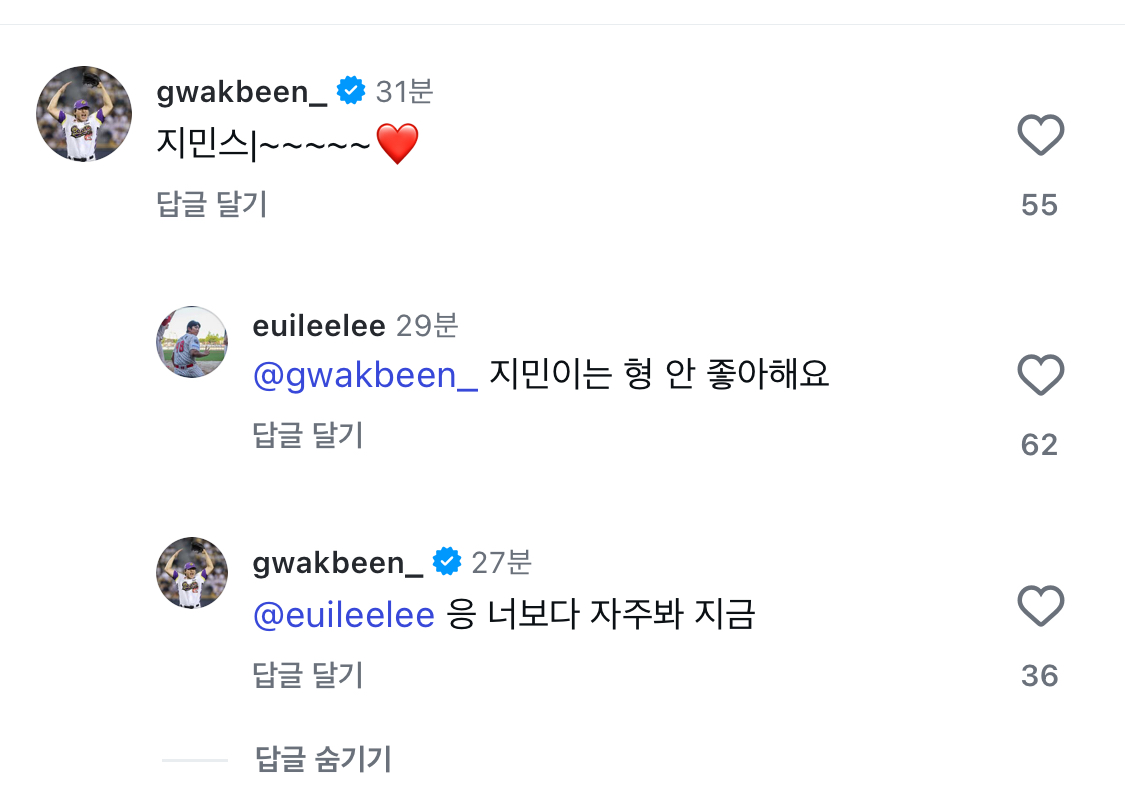Collapse replies with 답글 숨기기
This screenshot has height=785, width=1125.
pos(323,759)
